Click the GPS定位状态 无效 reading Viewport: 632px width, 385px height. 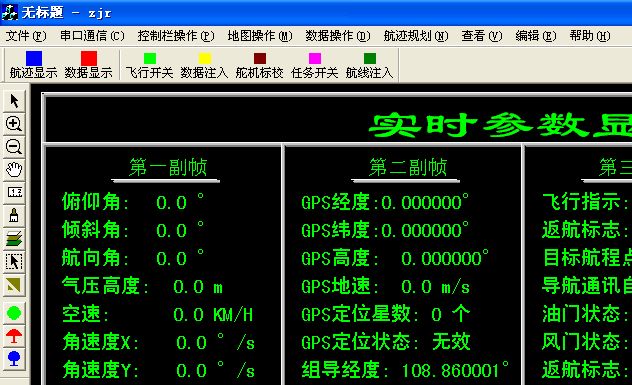386,342
